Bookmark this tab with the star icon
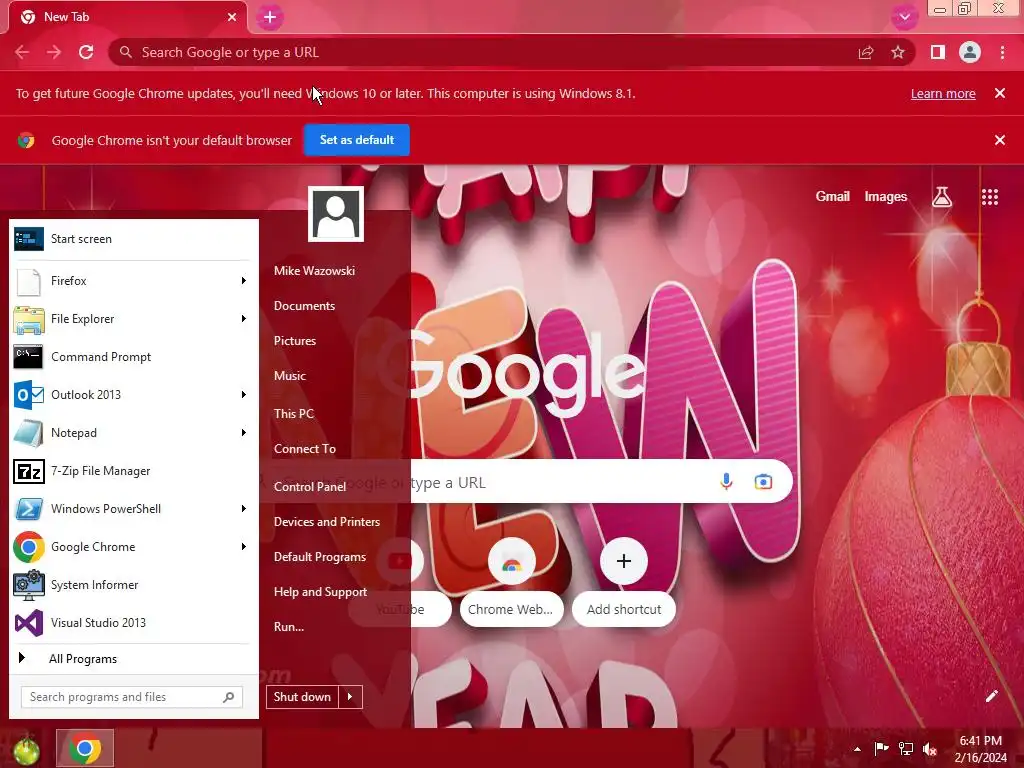 click(x=898, y=52)
